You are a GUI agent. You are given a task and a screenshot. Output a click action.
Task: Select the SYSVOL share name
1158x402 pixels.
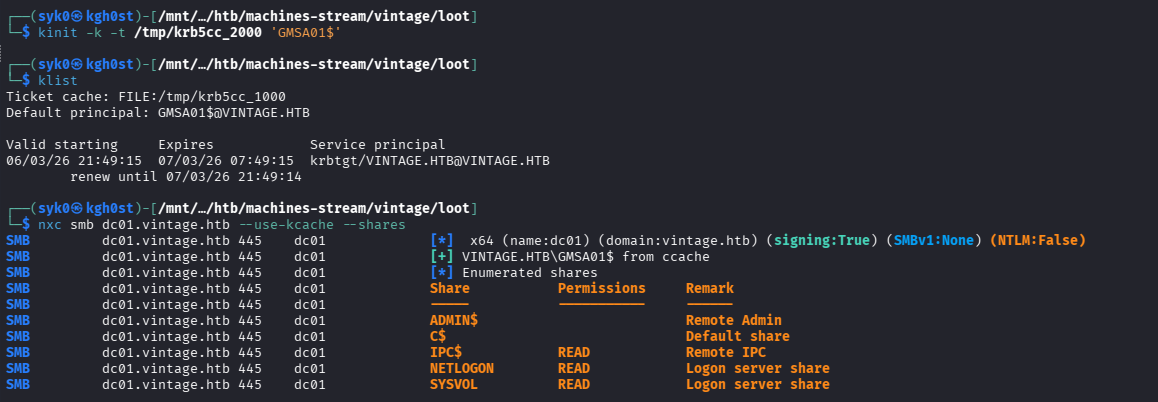click(453, 384)
